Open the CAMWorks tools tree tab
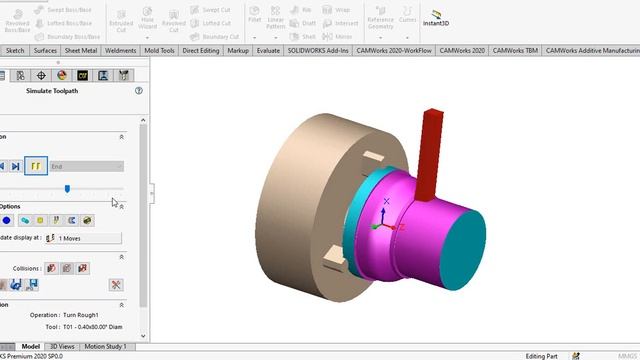The image size is (640, 360). tap(124, 75)
